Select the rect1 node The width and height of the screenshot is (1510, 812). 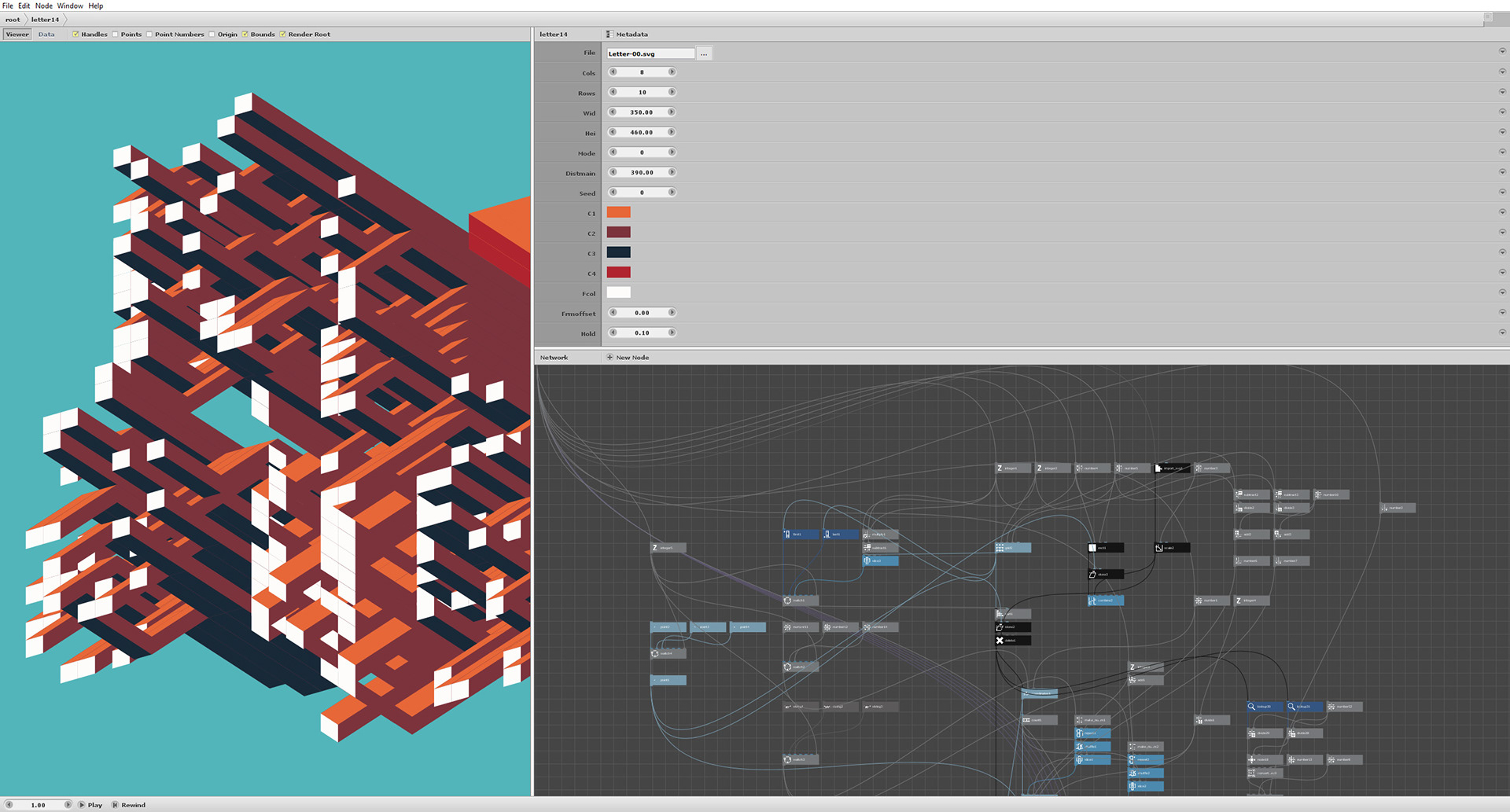pyautogui.click(x=1106, y=547)
